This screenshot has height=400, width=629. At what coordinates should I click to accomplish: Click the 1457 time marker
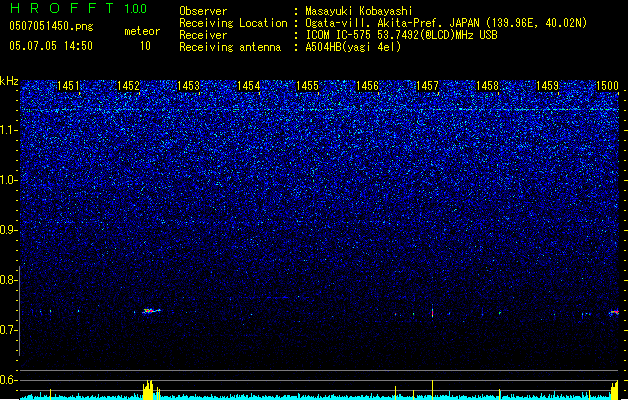coord(427,86)
